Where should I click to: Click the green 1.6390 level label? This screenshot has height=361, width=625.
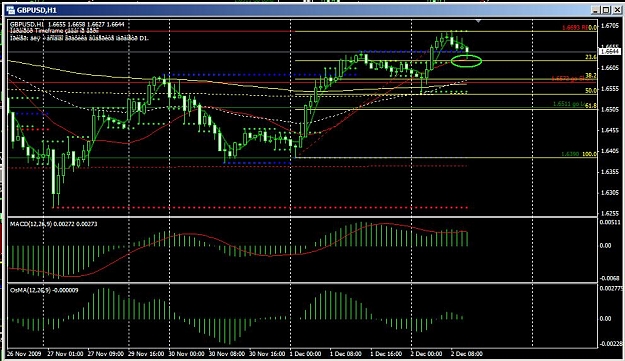point(570,154)
